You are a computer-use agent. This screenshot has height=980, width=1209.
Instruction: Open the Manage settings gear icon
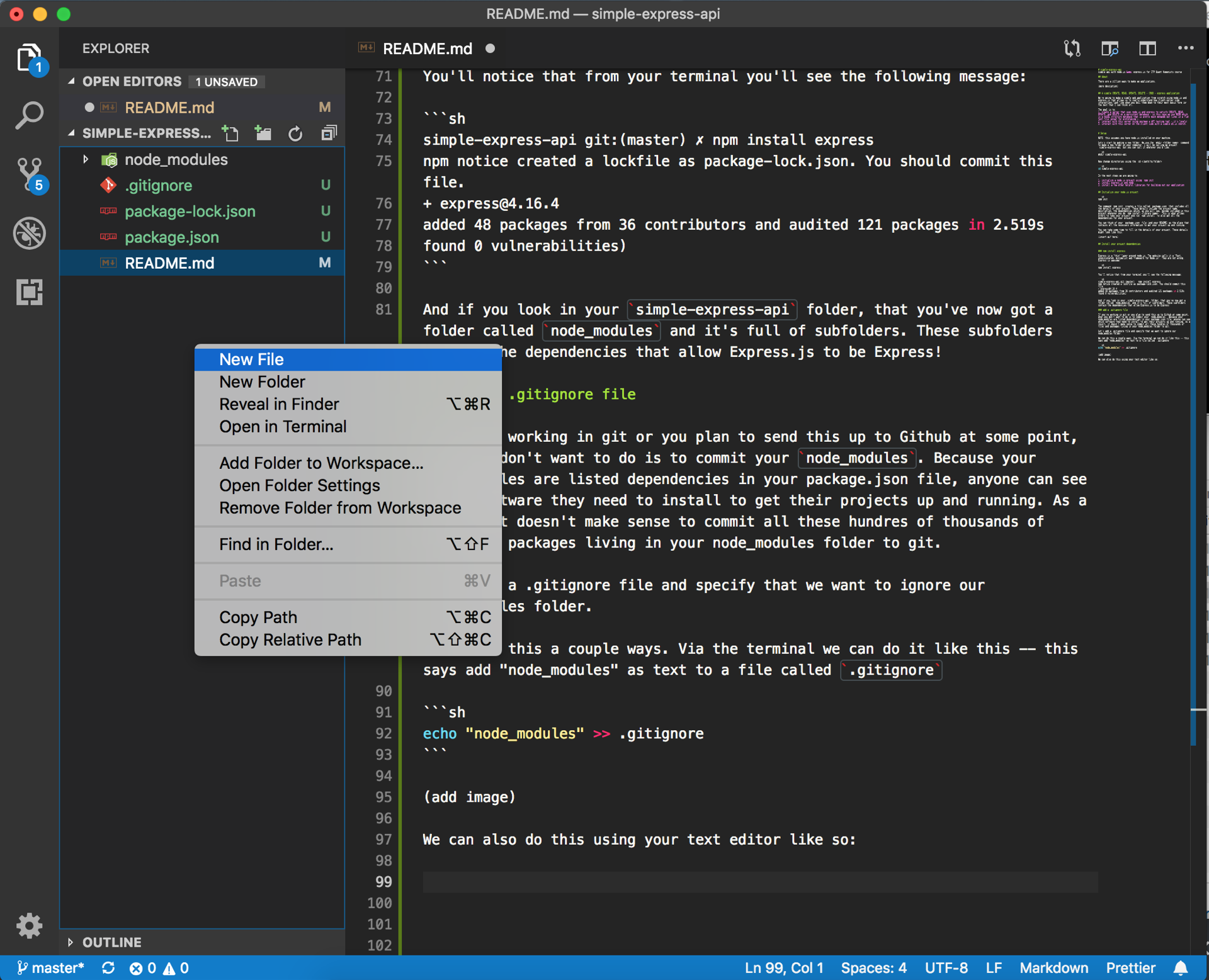[29, 925]
